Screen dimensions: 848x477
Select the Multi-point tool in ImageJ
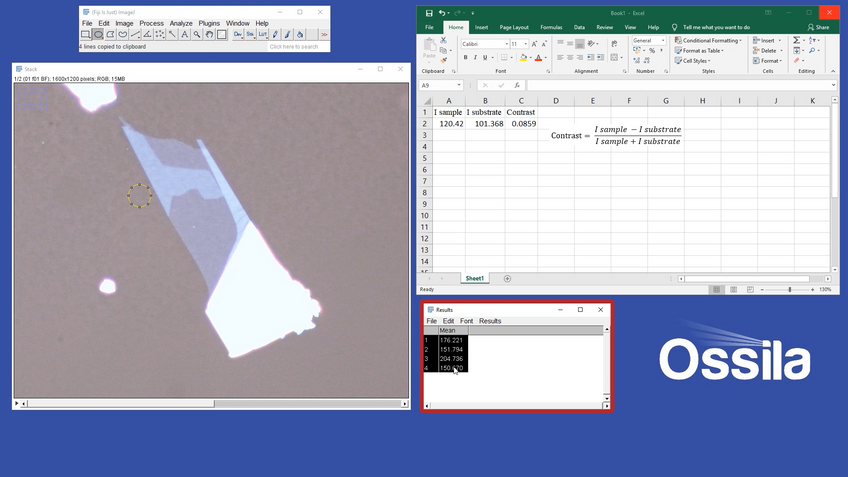160,34
